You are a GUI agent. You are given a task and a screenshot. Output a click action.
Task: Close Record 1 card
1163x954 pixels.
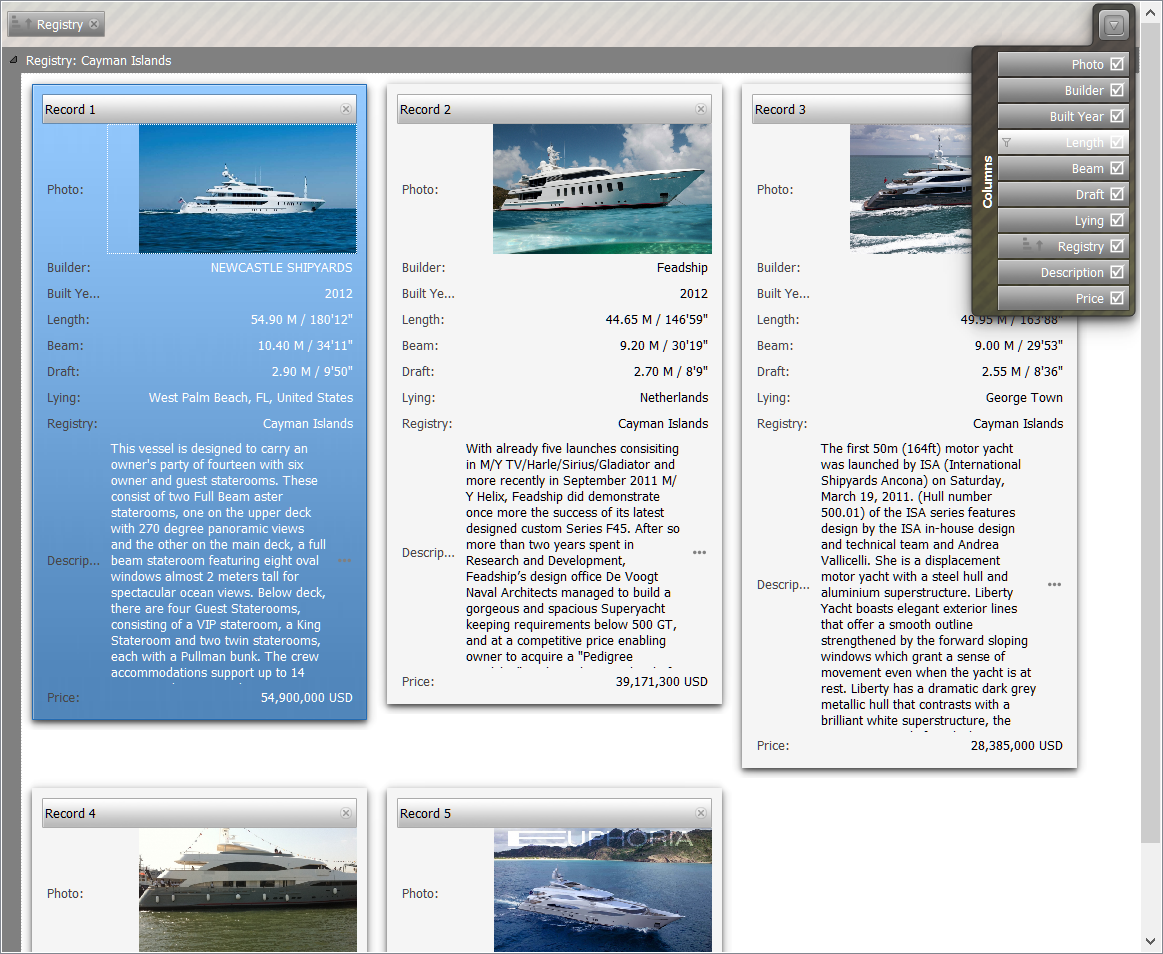click(x=346, y=109)
